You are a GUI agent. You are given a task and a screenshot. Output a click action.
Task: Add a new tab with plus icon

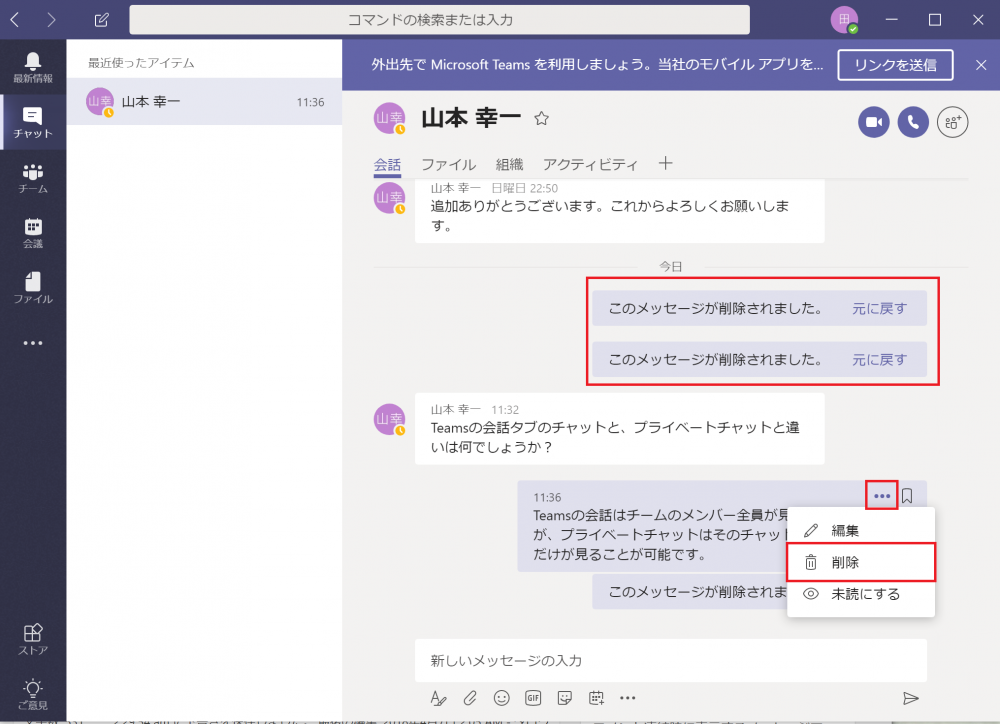[665, 163]
